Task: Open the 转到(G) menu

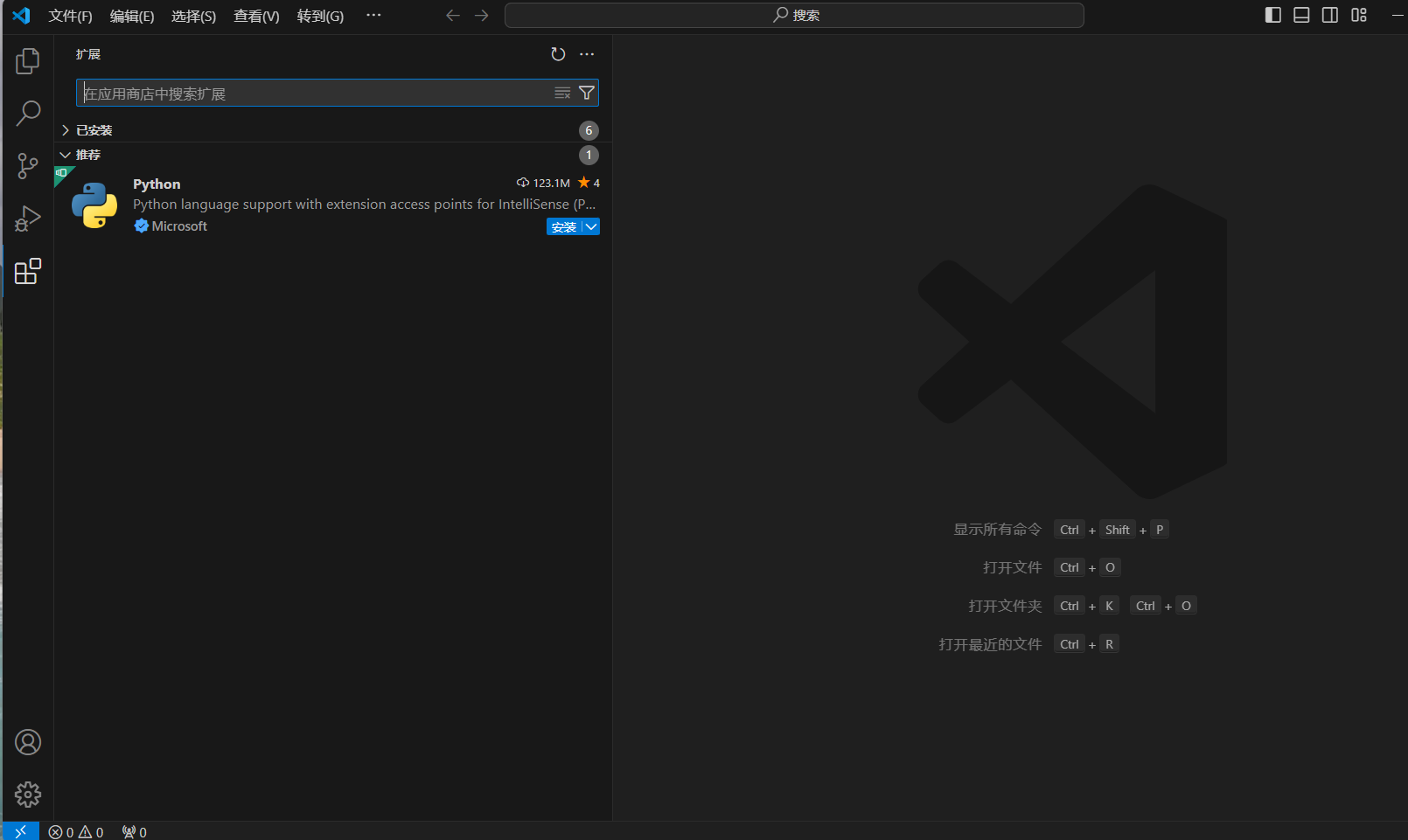Action: pyautogui.click(x=320, y=16)
